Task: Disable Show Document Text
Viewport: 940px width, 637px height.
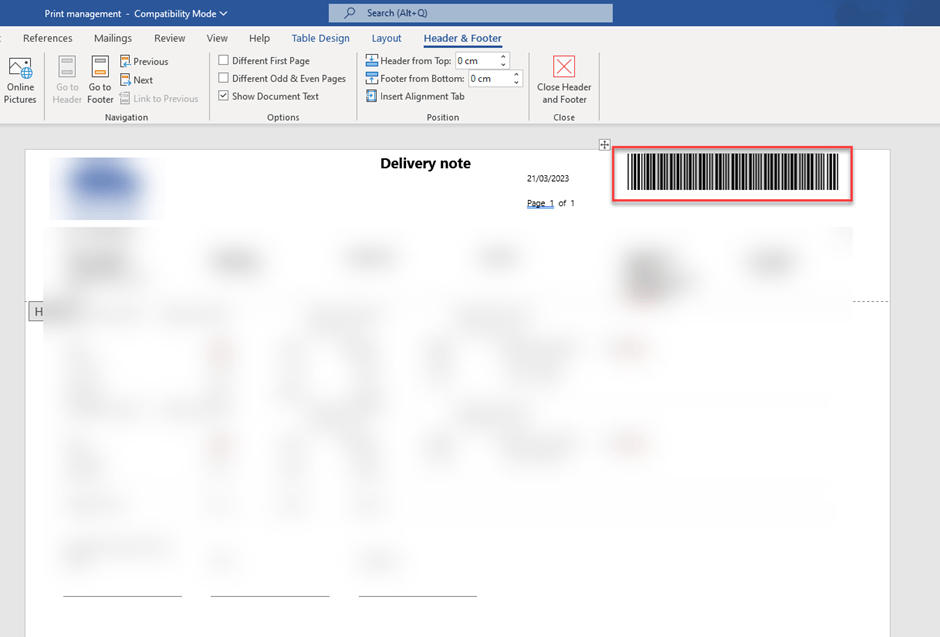Action: pyautogui.click(x=223, y=96)
